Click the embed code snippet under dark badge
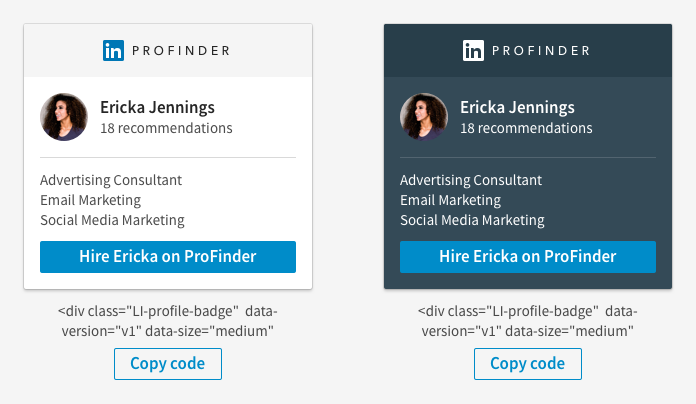 click(x=528, y=321)
